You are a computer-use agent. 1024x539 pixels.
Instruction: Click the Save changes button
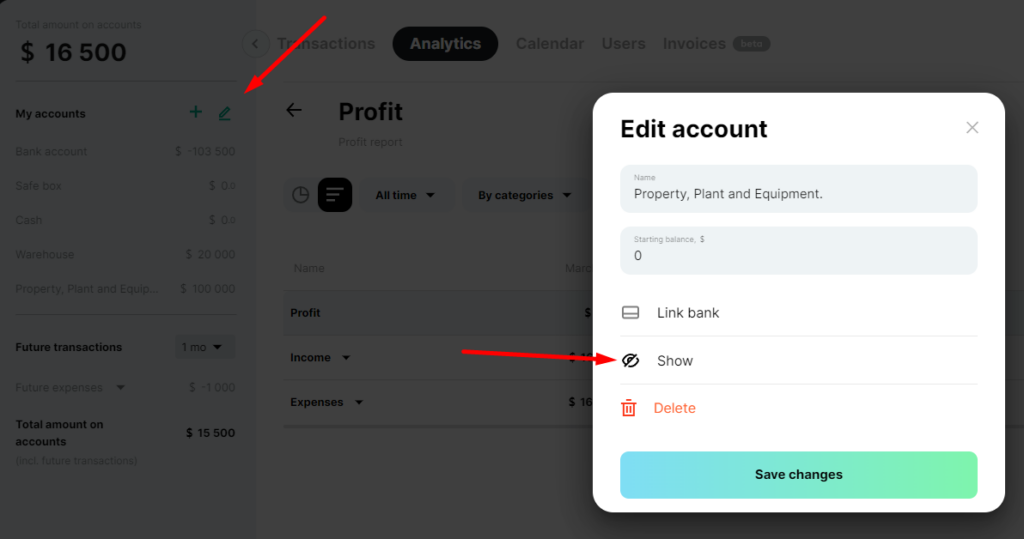tap(798, 475)
